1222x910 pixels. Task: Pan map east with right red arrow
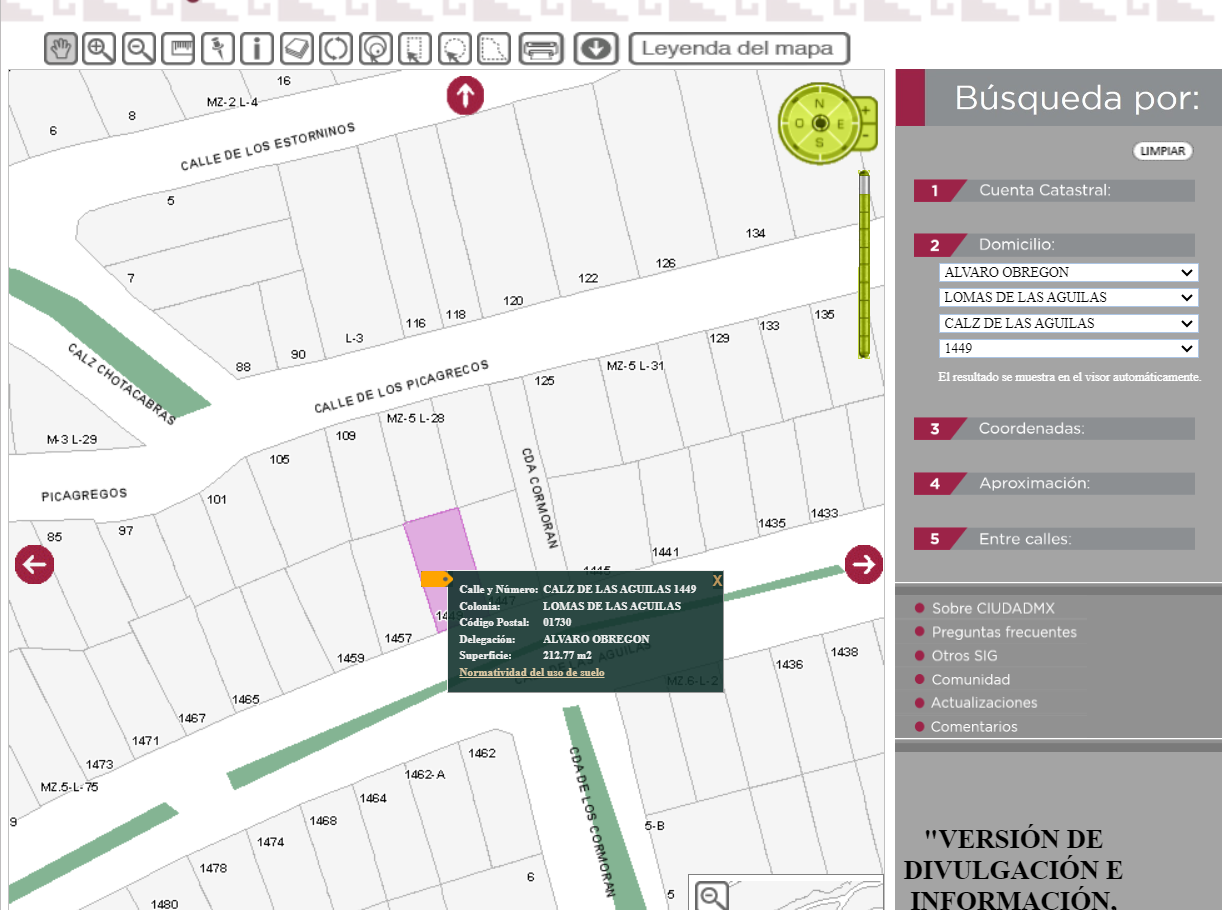tap(864, 564)
